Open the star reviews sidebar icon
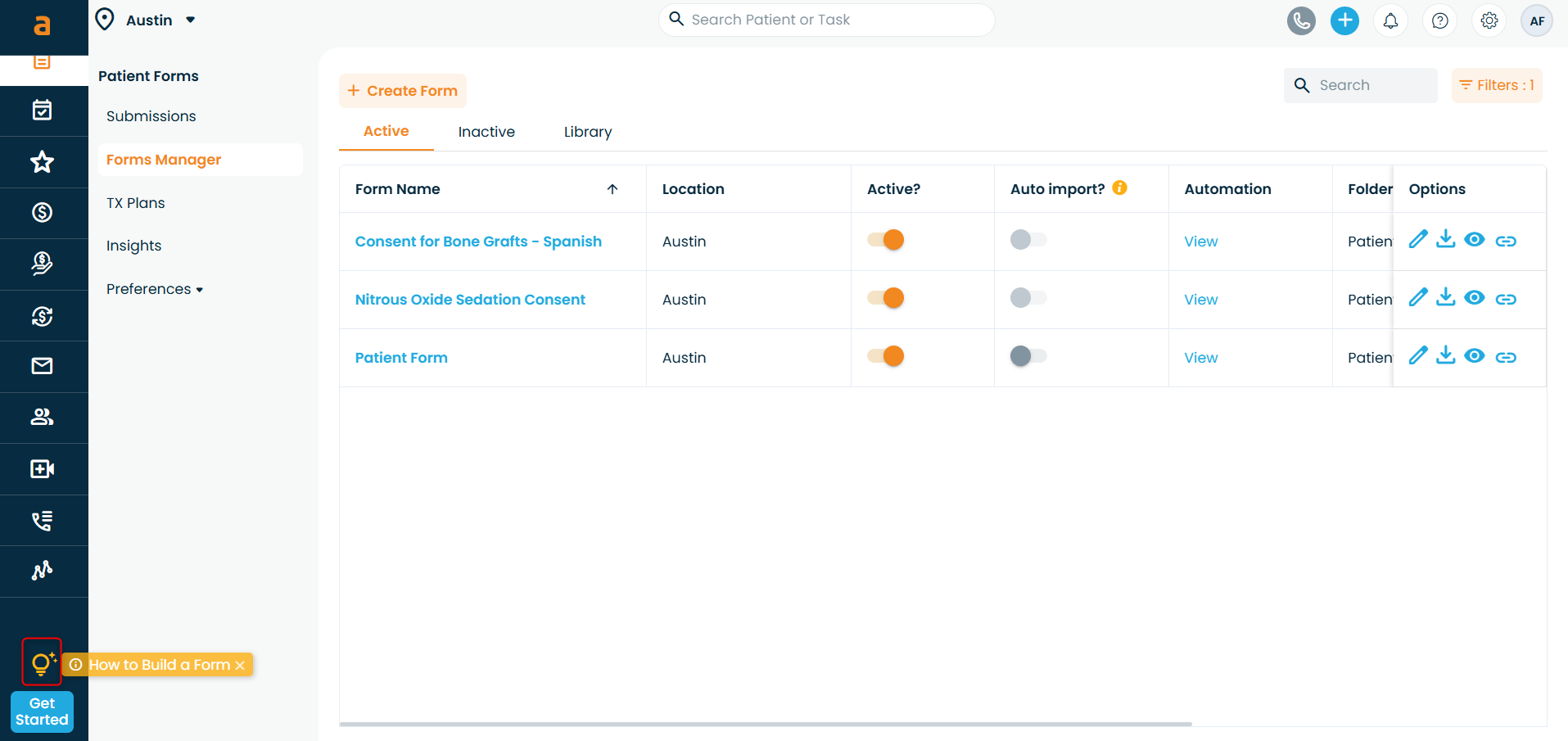 coord(42,162)
